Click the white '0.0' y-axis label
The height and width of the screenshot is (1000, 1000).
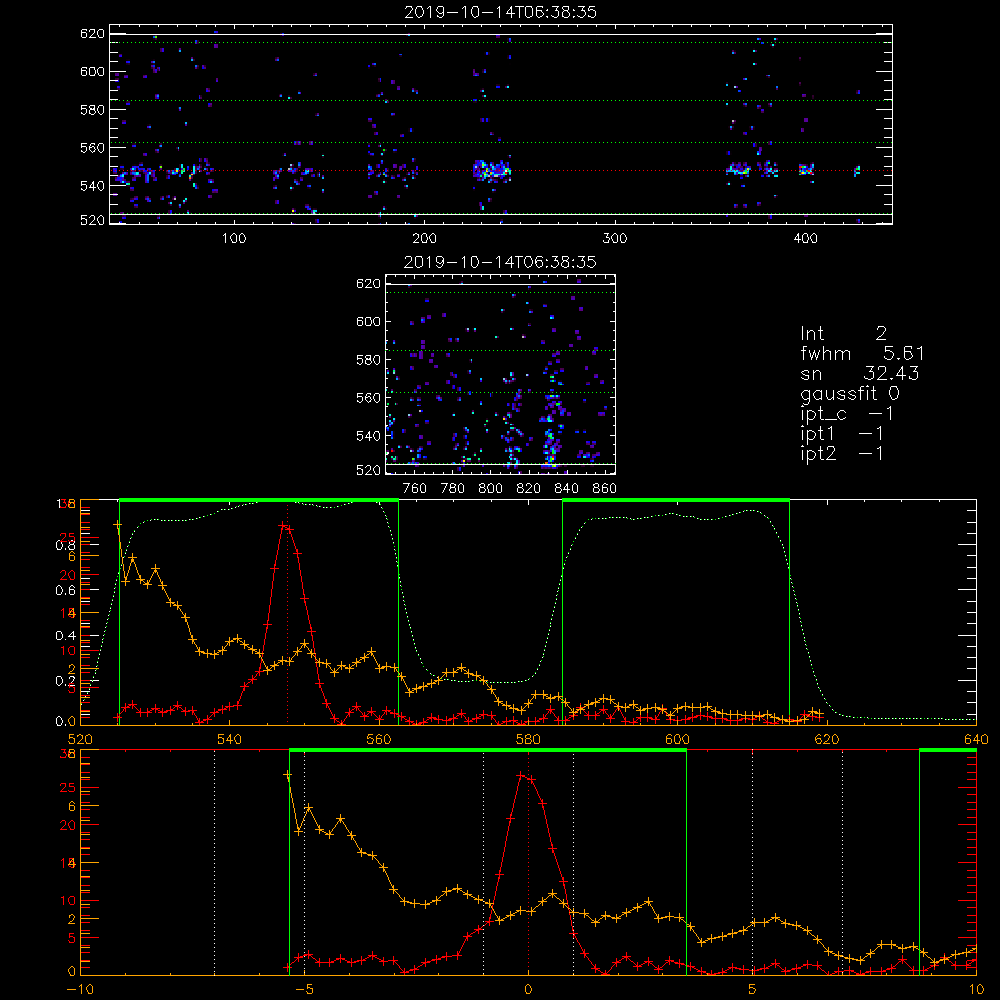[65, 721]
